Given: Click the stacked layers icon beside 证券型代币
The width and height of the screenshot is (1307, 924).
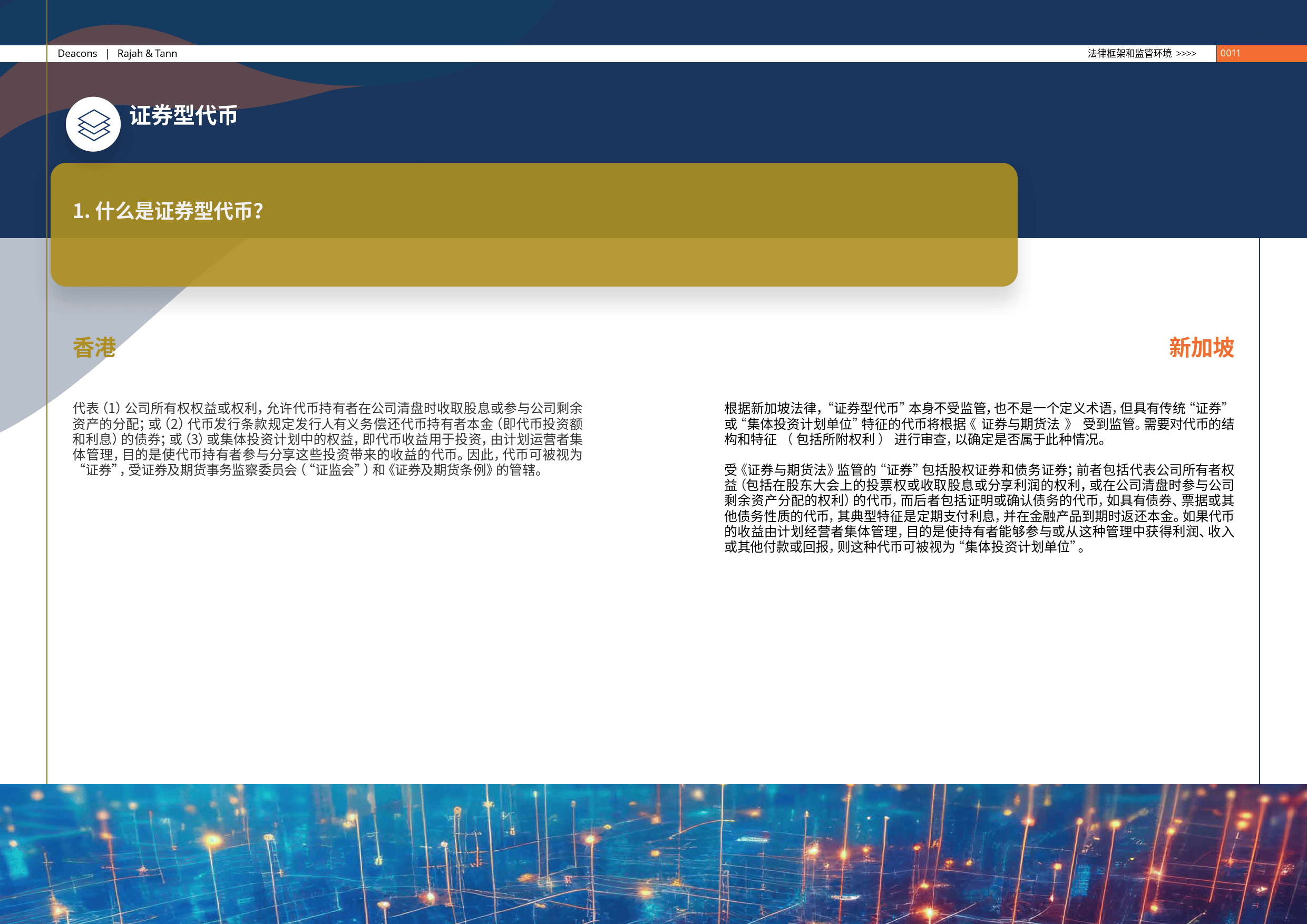Looking at the screenshot, I should point(93,124).
